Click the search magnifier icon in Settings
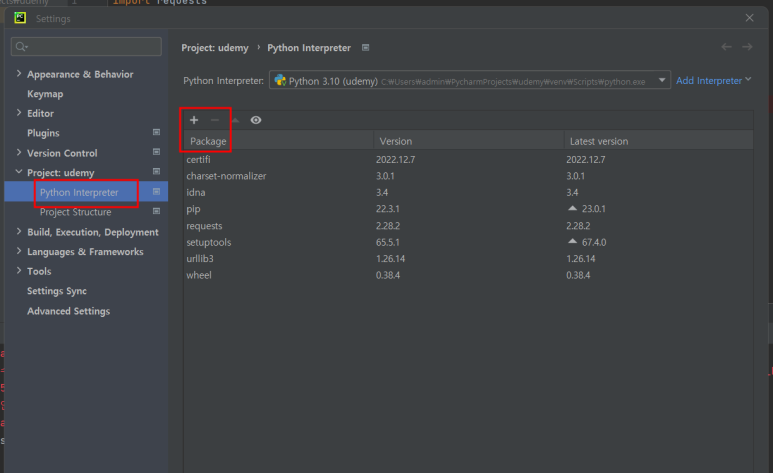The height and width of the screenshot is (473, 773). 21,46
